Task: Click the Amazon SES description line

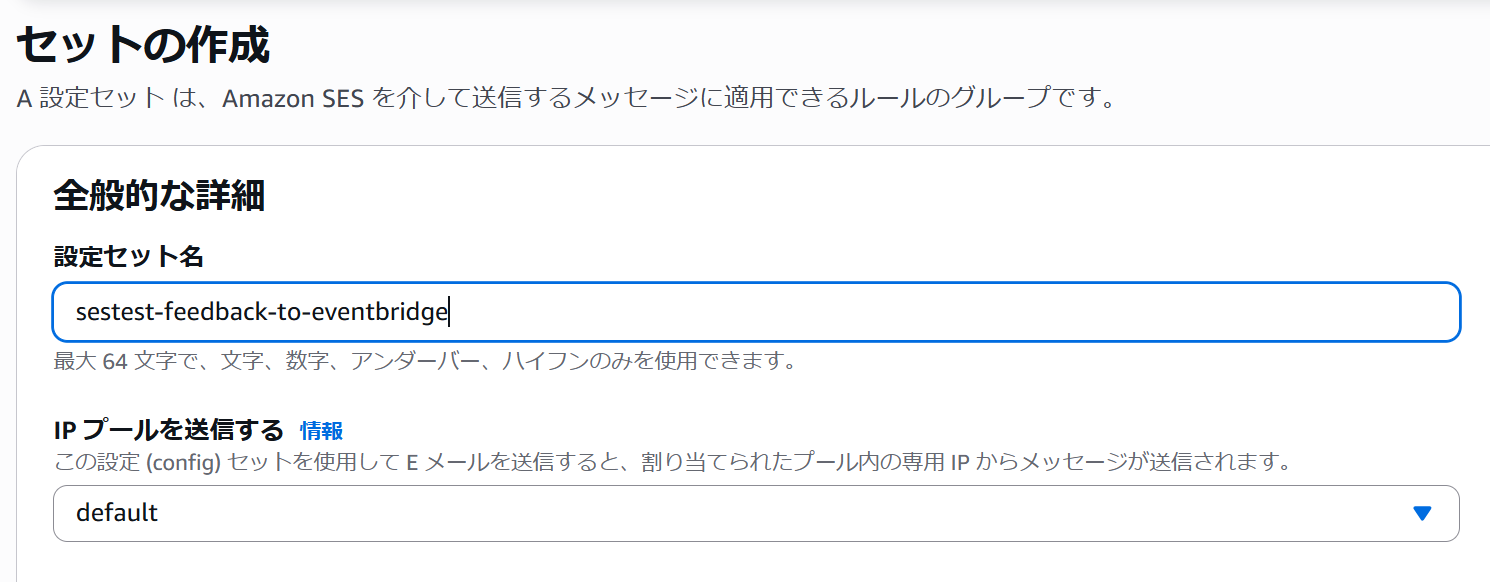Action: 565,100
